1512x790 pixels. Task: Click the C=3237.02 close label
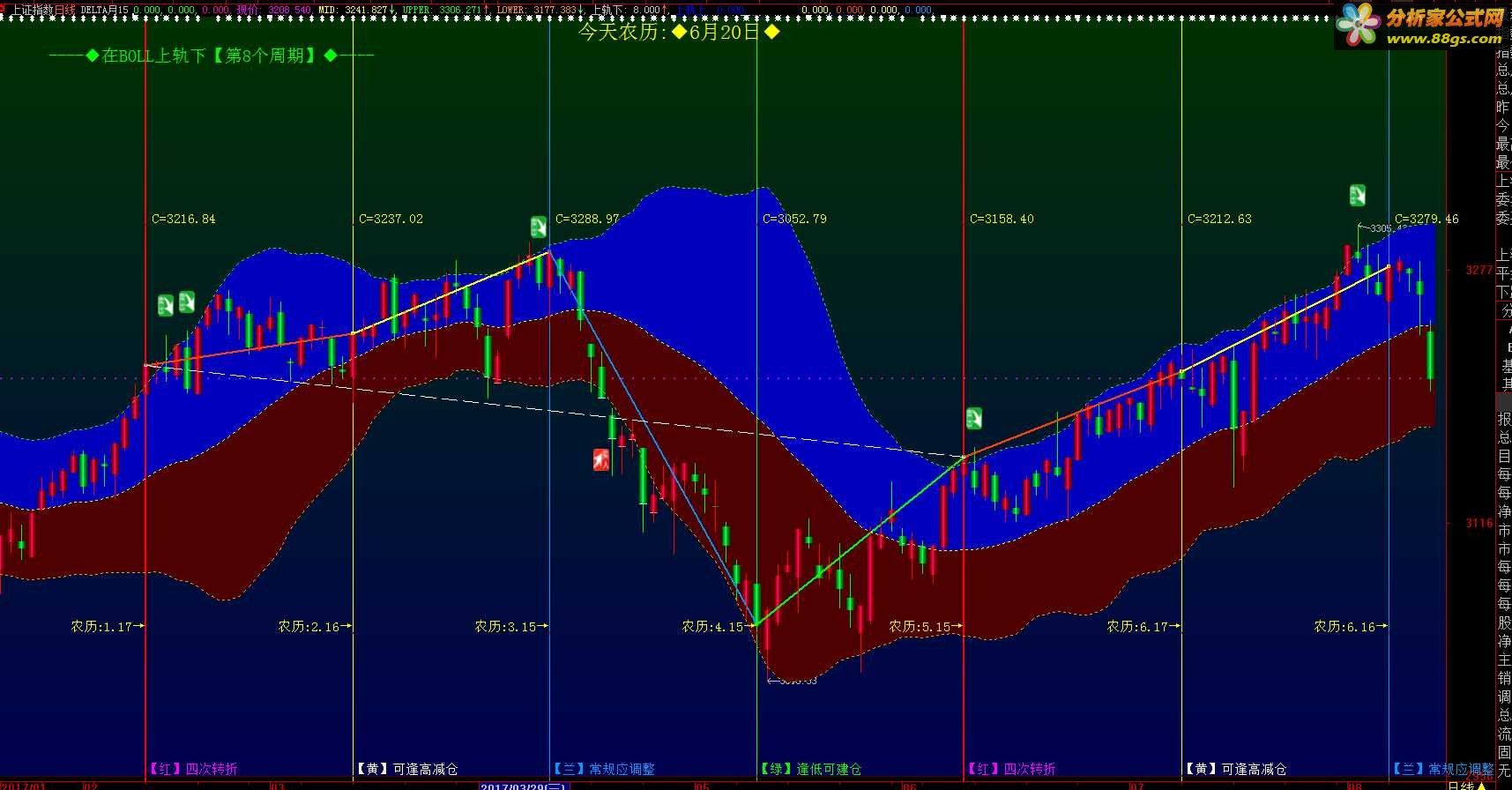tap(391, 219)
